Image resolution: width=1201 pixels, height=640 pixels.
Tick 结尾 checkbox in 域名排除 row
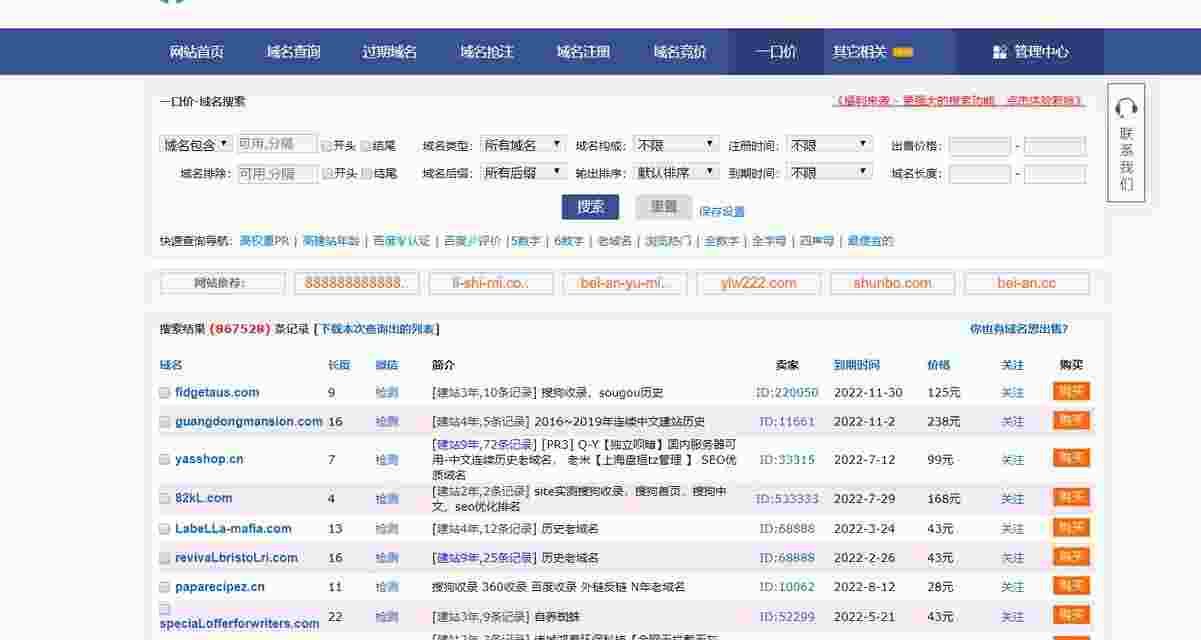pyautogui.click(x=366, y=174)
